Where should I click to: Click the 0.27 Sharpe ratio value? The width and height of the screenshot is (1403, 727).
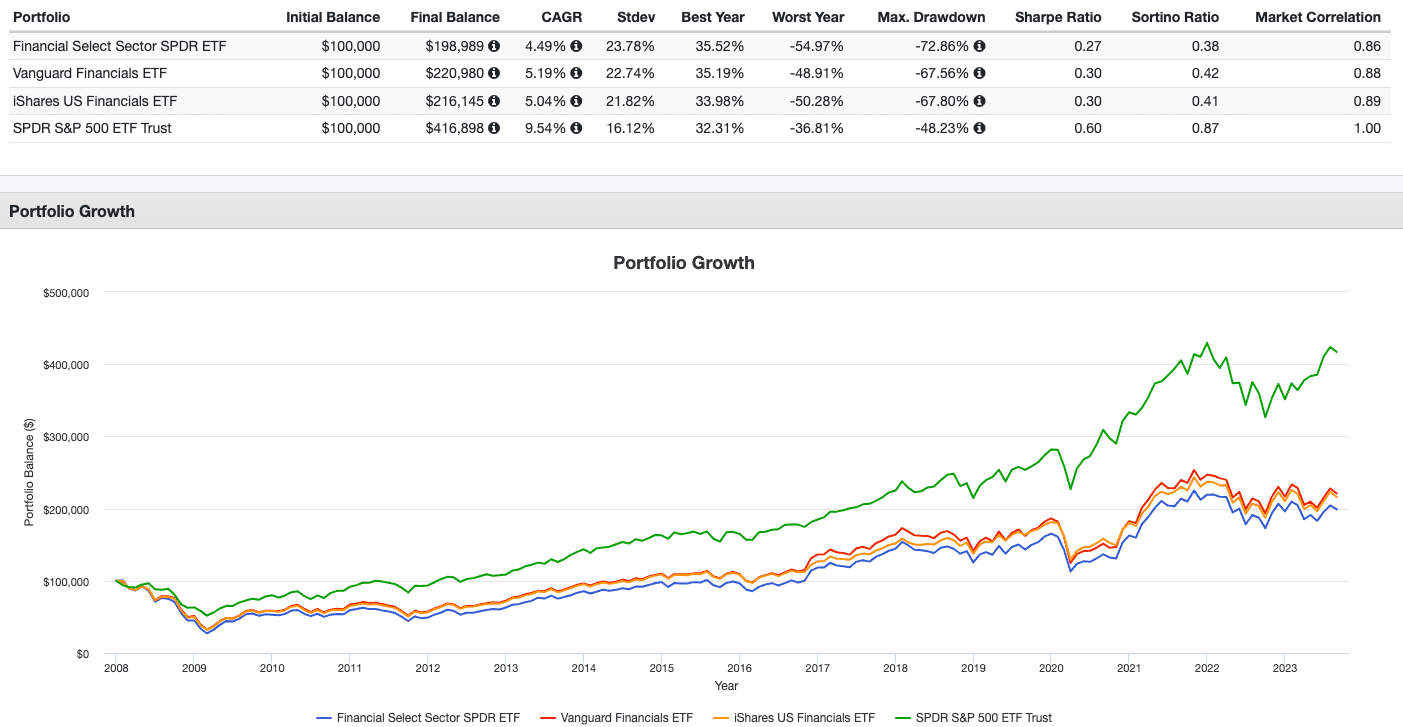pyautogui.click(x=1088, y=46)
